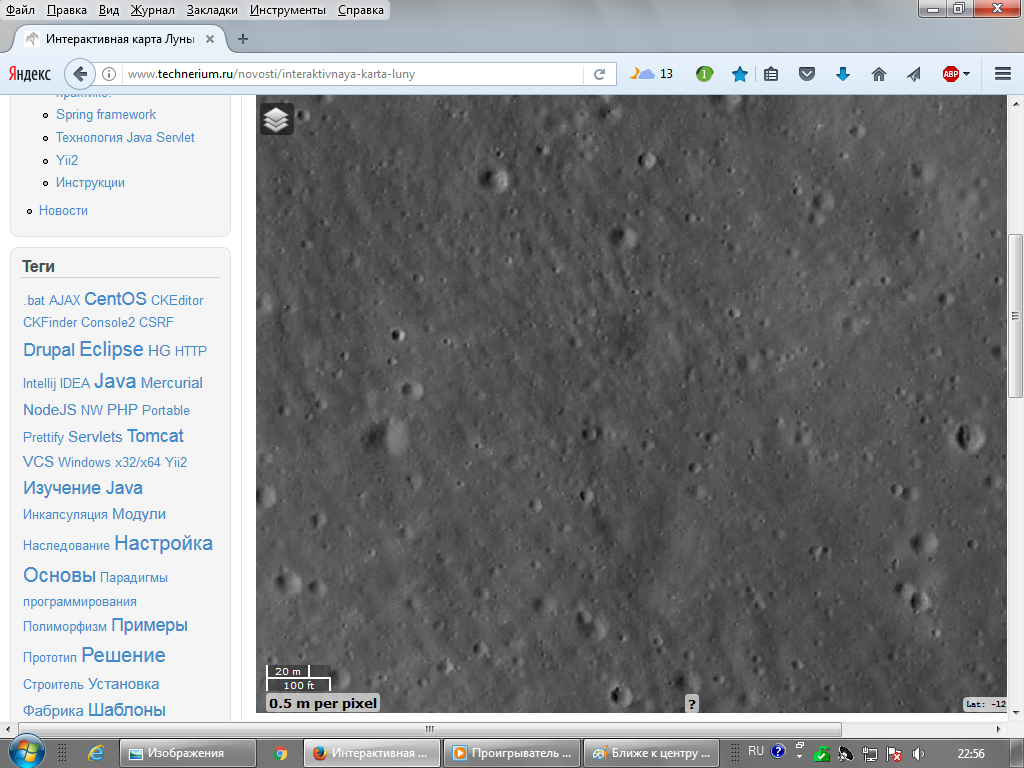Open the Yii2 sidebar link

pyautogui.click(x=67, y=160)
